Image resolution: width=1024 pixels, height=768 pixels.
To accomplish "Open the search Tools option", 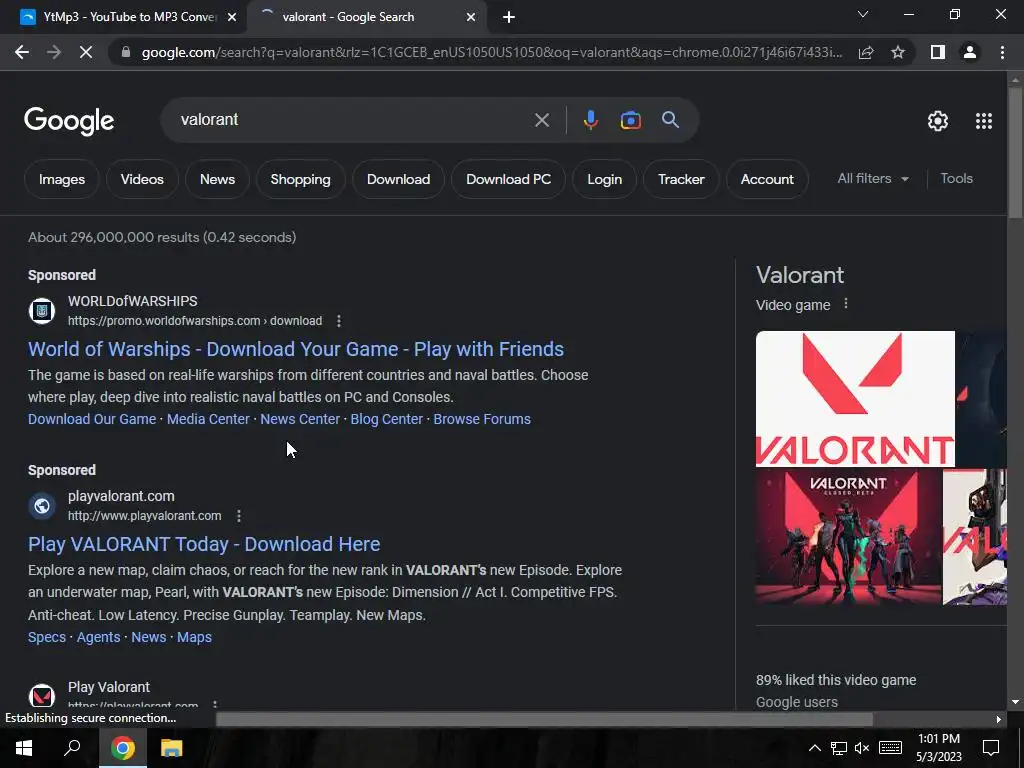I will 956,178.
